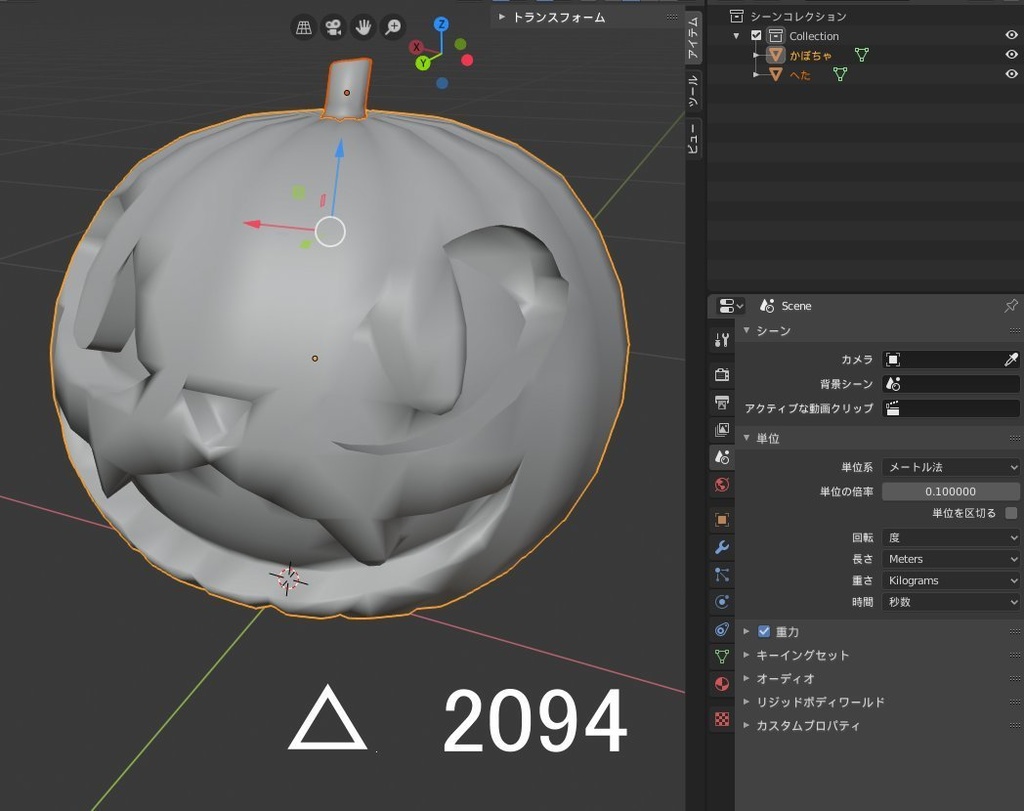Viewport: 1024px width, 811px height.
Task: Click アクティブな動画クリップ field
Action: point(951,408)
